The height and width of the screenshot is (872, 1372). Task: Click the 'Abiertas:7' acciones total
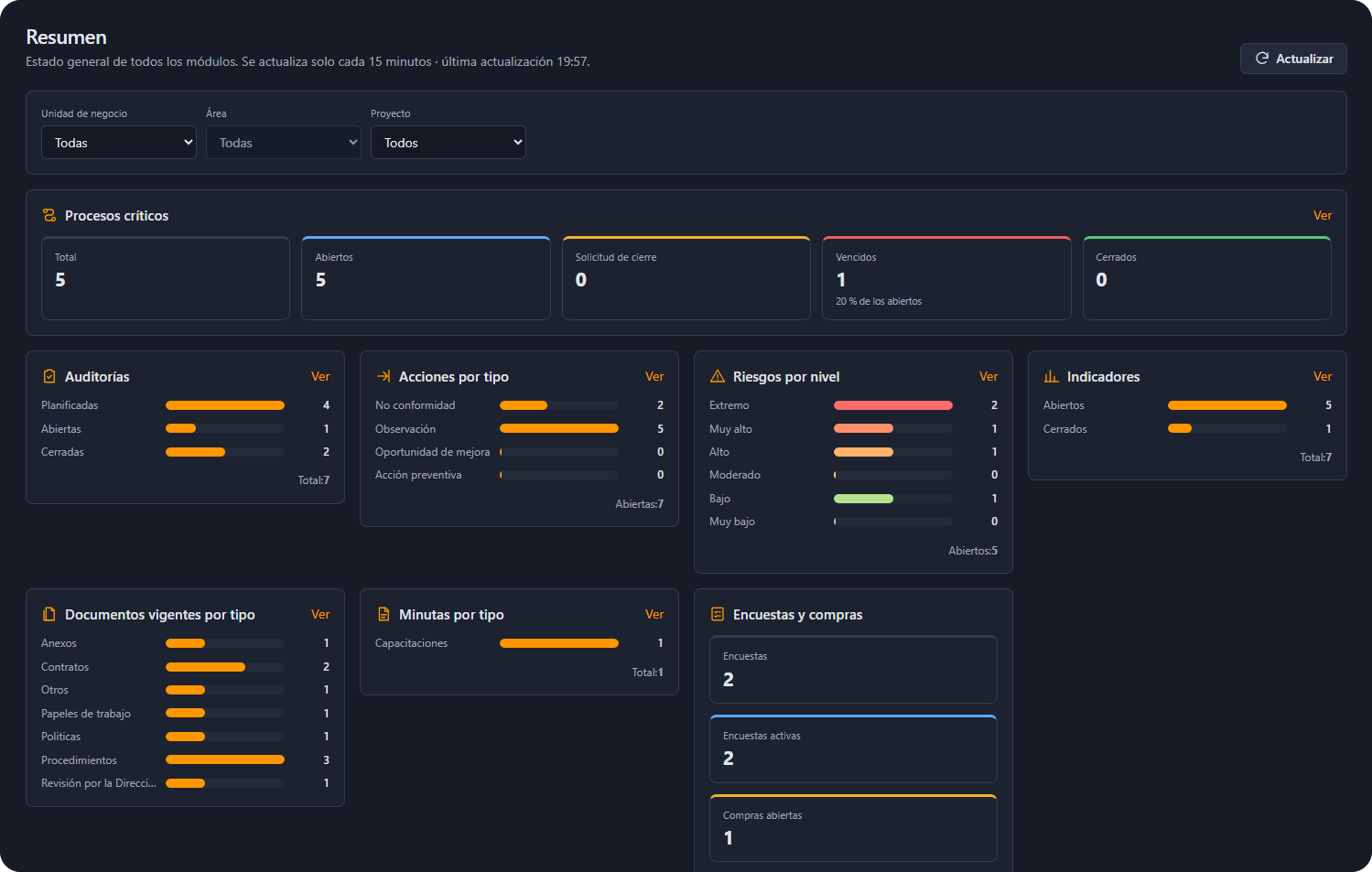639,504
